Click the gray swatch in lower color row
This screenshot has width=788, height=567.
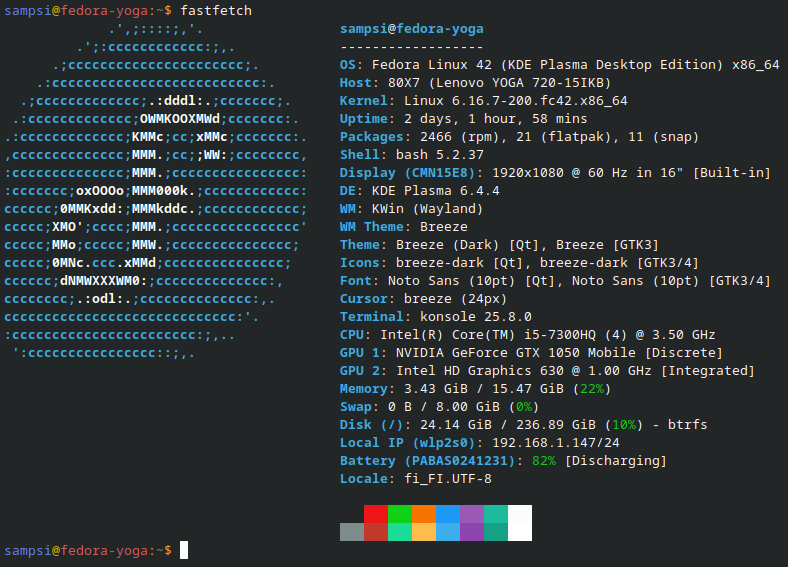tap(351, 532)
